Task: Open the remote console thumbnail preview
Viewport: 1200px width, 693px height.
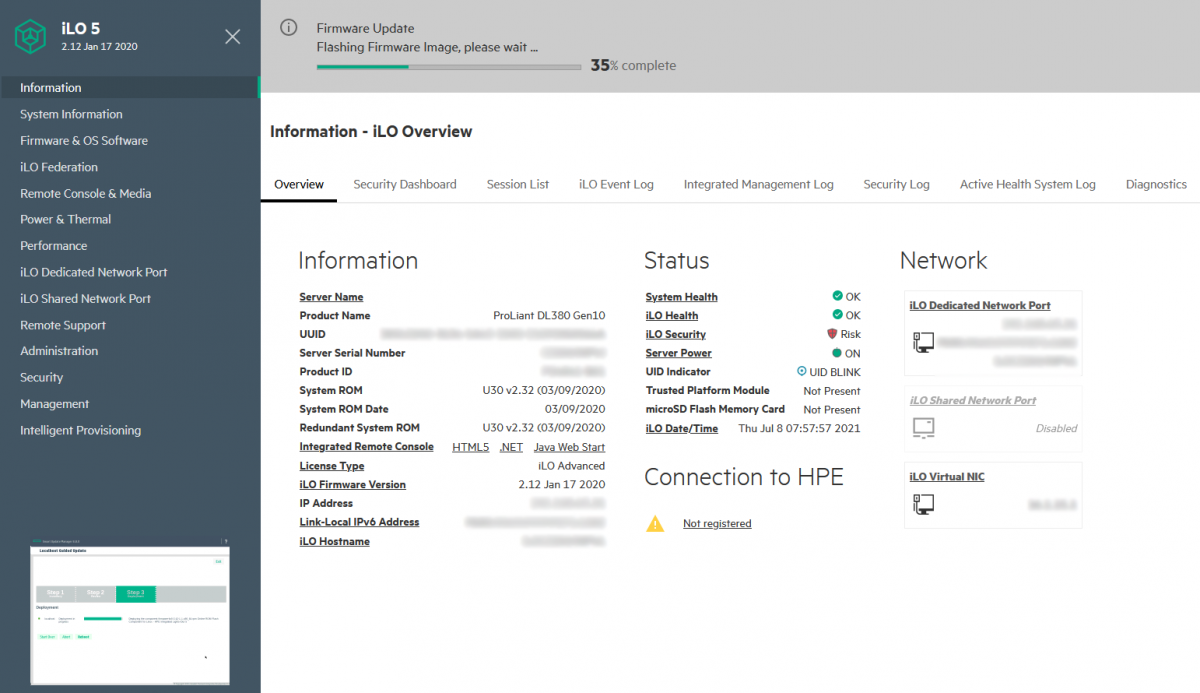Action: pos(130,612)
